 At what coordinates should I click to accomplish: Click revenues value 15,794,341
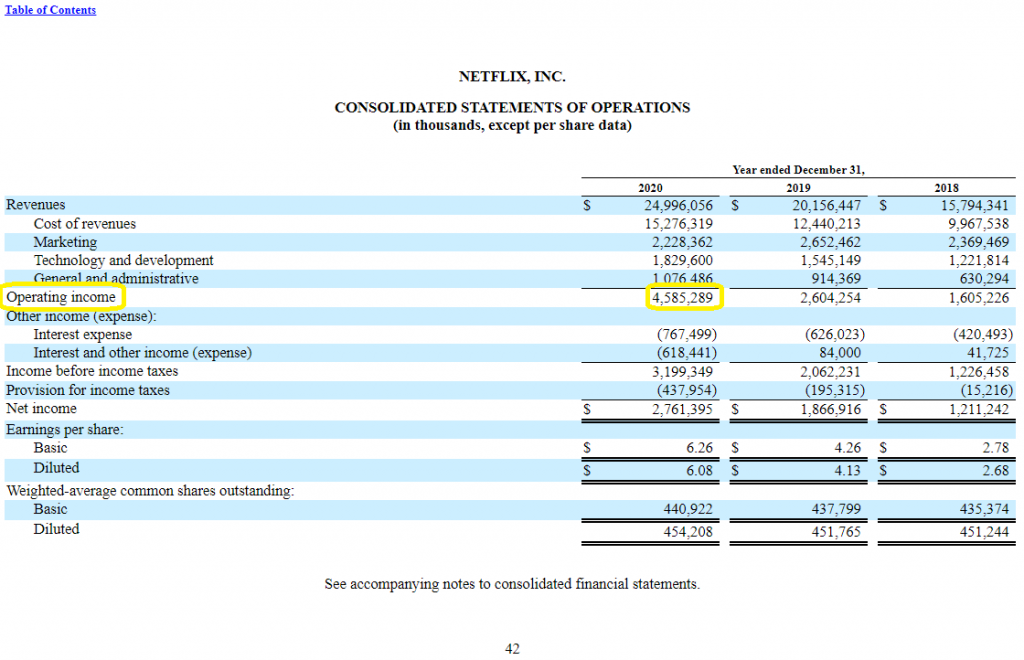tap(975, 206)
